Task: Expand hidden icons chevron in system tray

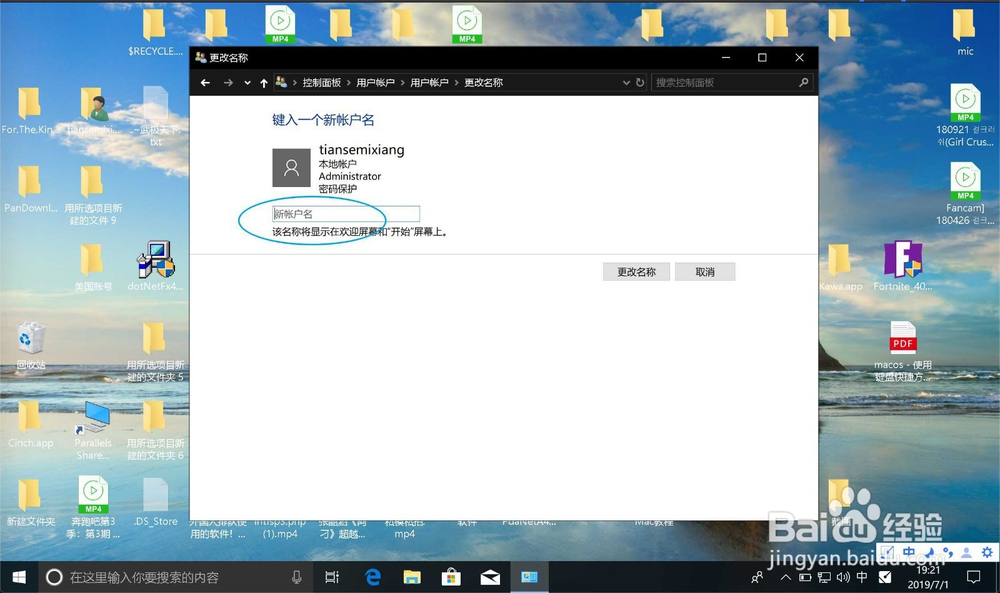Action: point(785,577)
